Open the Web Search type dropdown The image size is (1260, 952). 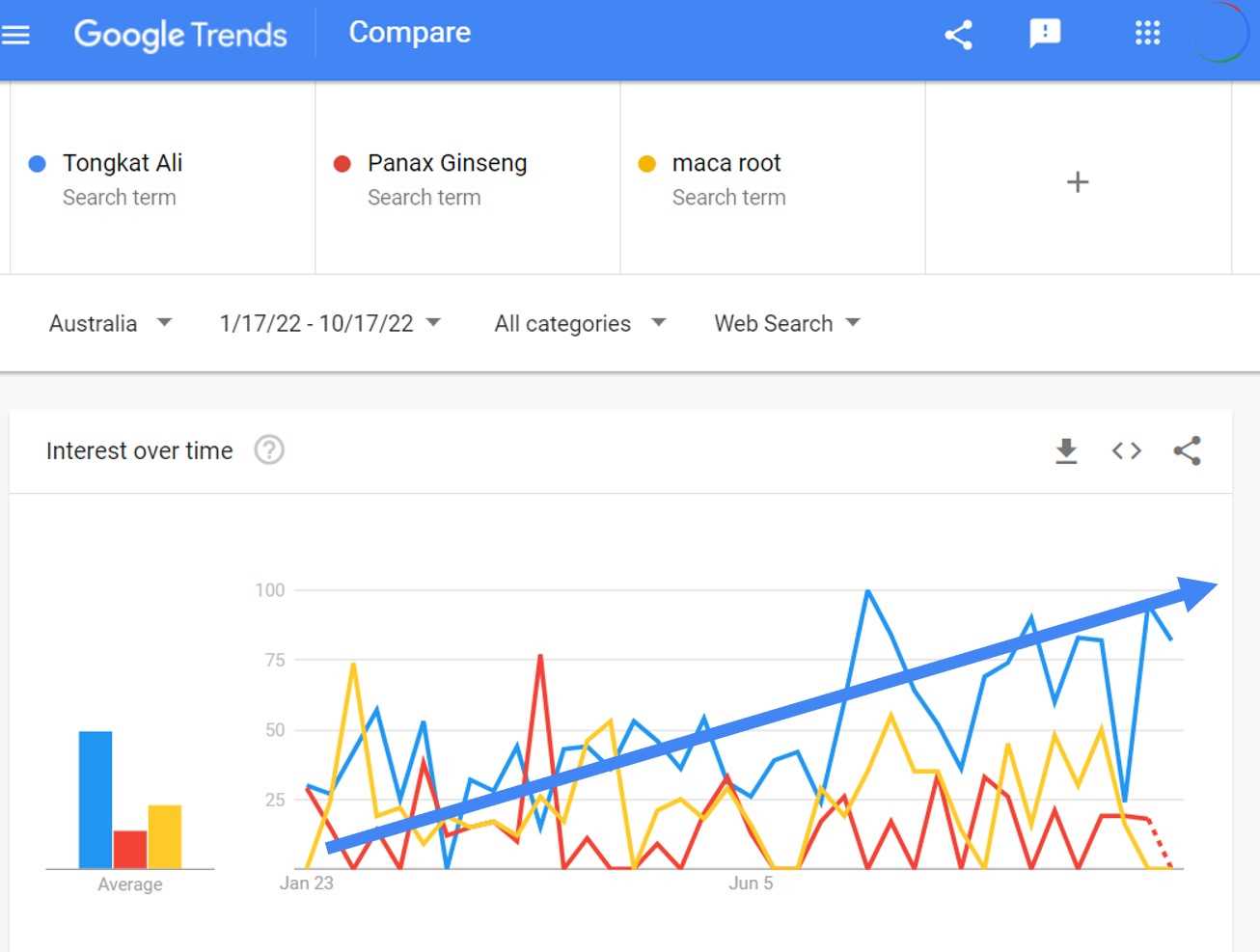[786, 323]
